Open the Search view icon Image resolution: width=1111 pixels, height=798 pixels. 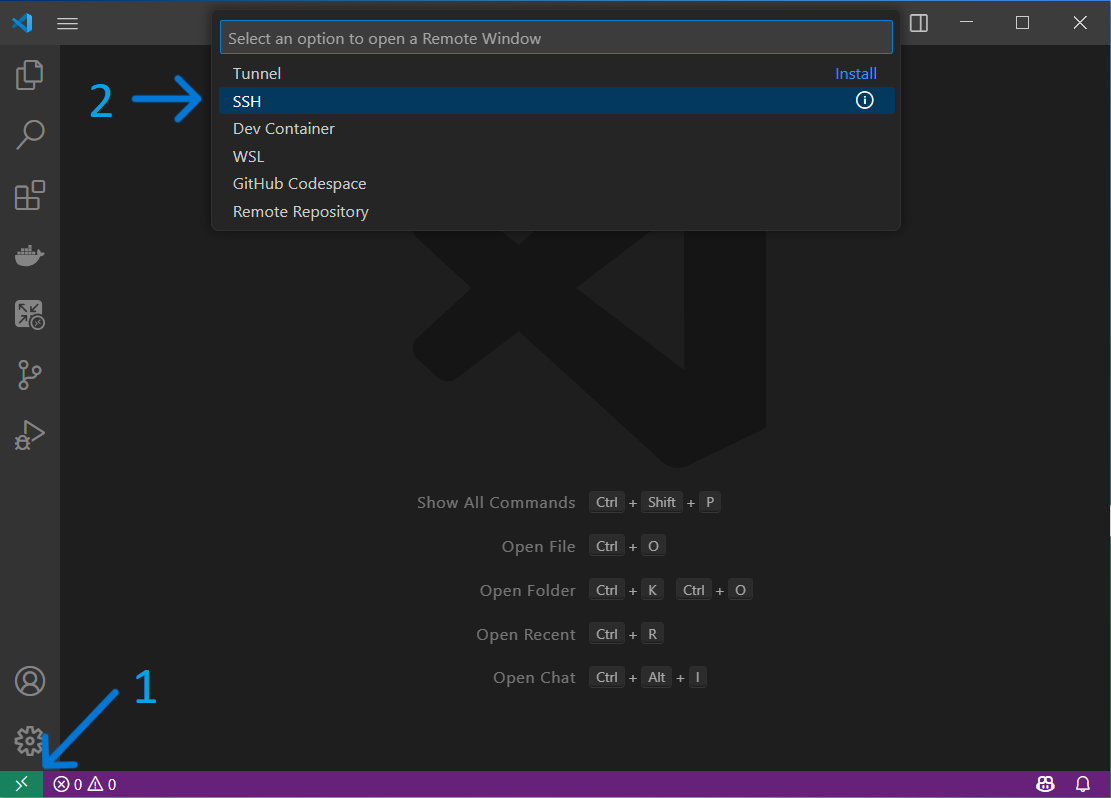(x=30, y=135)
